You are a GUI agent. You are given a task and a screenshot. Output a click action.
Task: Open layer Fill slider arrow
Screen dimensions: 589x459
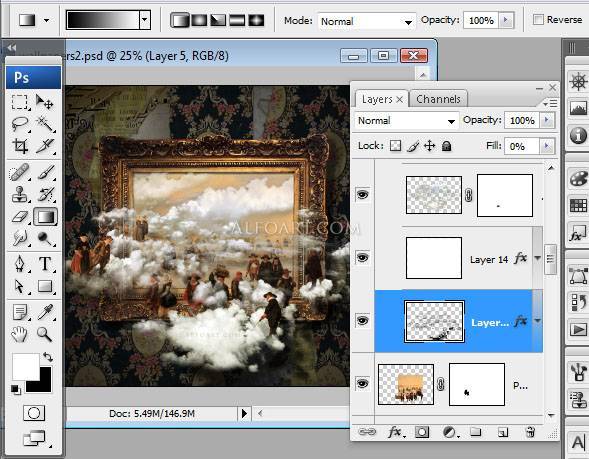(x=547, y=146)
